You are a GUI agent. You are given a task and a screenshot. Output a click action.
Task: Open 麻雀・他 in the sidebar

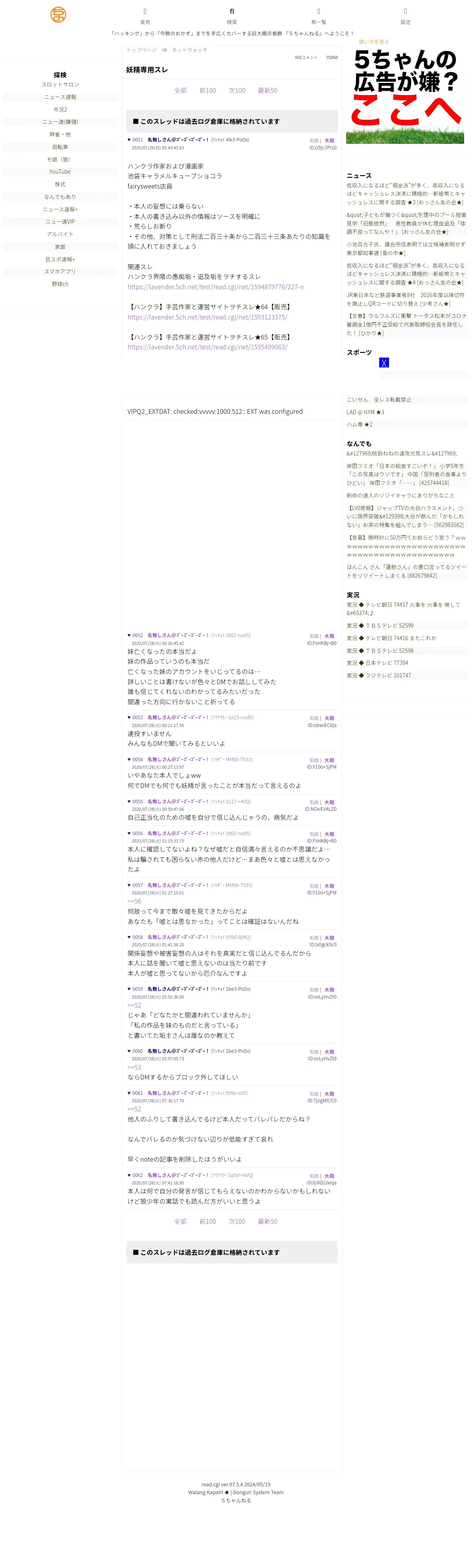[60, 134]
